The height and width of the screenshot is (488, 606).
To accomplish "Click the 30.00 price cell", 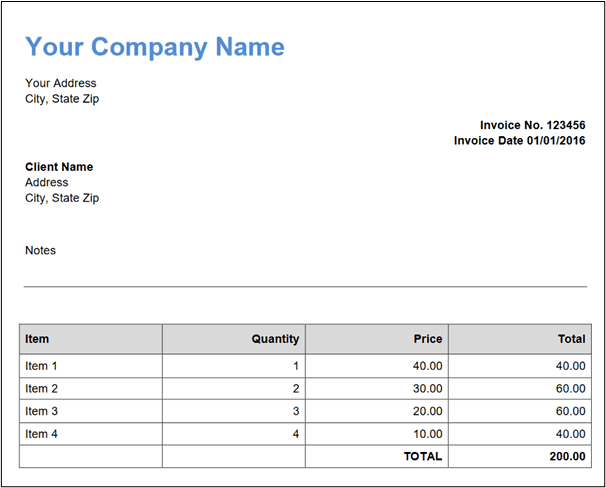I will (428, 388).
